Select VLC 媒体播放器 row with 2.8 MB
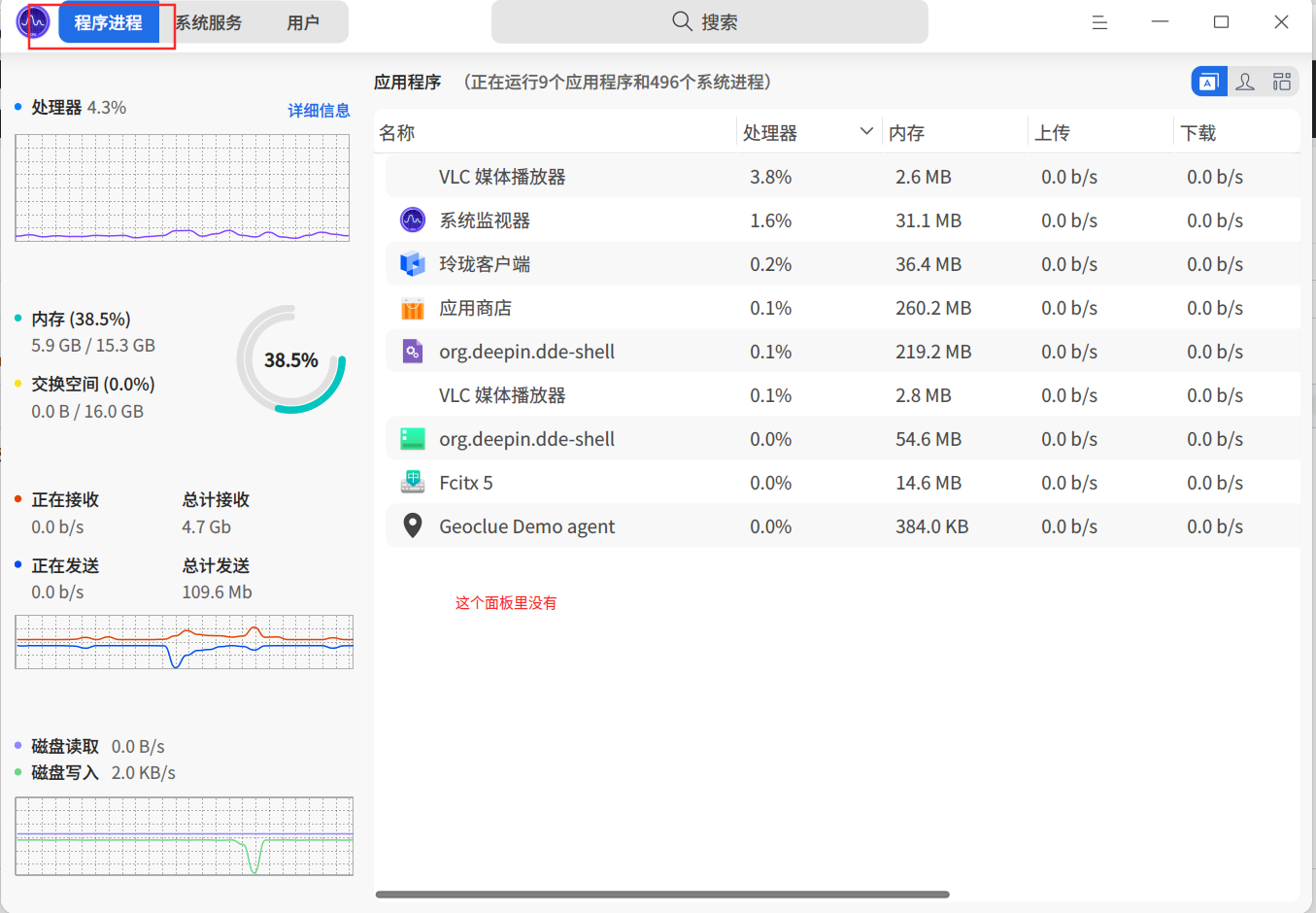1316x913 pixels. pyautogui.click(x=843, y=395)
